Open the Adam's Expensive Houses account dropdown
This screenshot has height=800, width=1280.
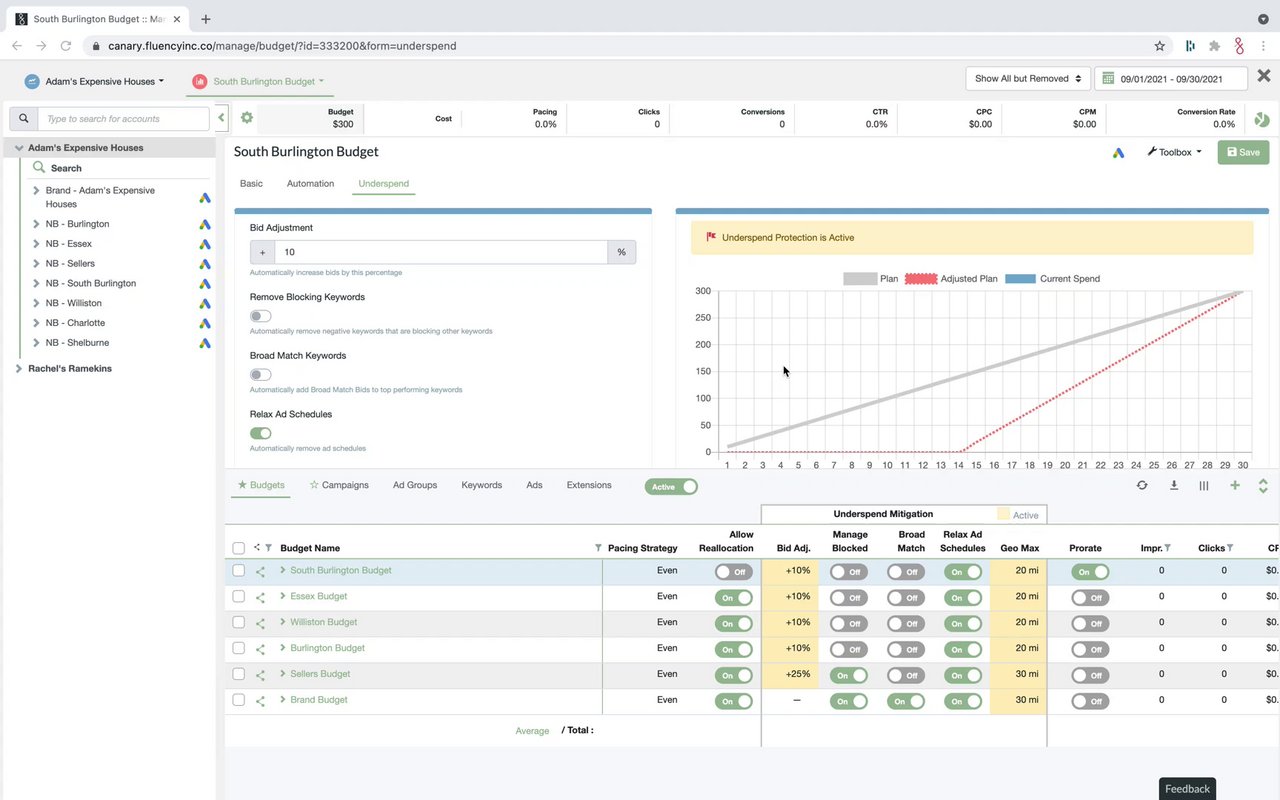[94, 81]
